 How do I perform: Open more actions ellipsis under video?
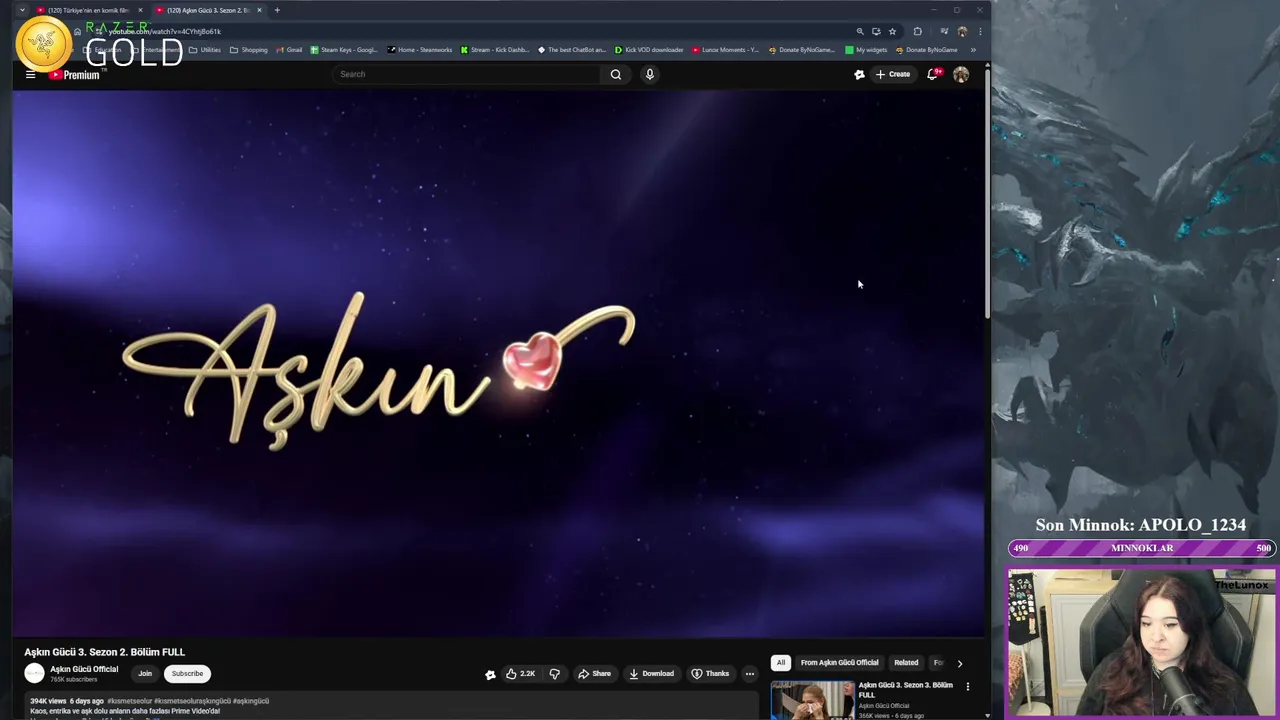[750, 674]
